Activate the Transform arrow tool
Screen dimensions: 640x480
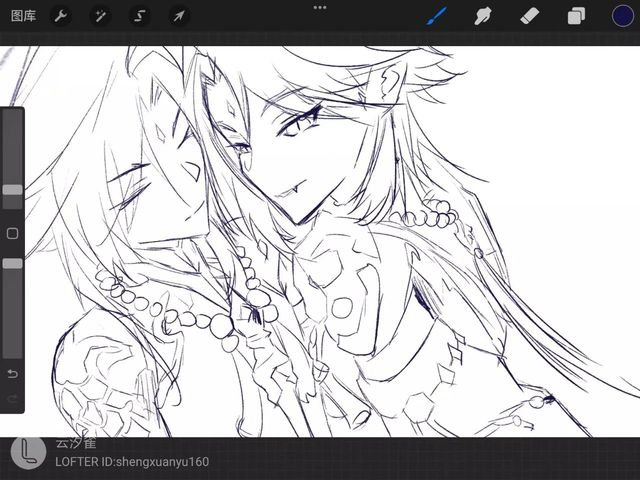tap(179, 16)
